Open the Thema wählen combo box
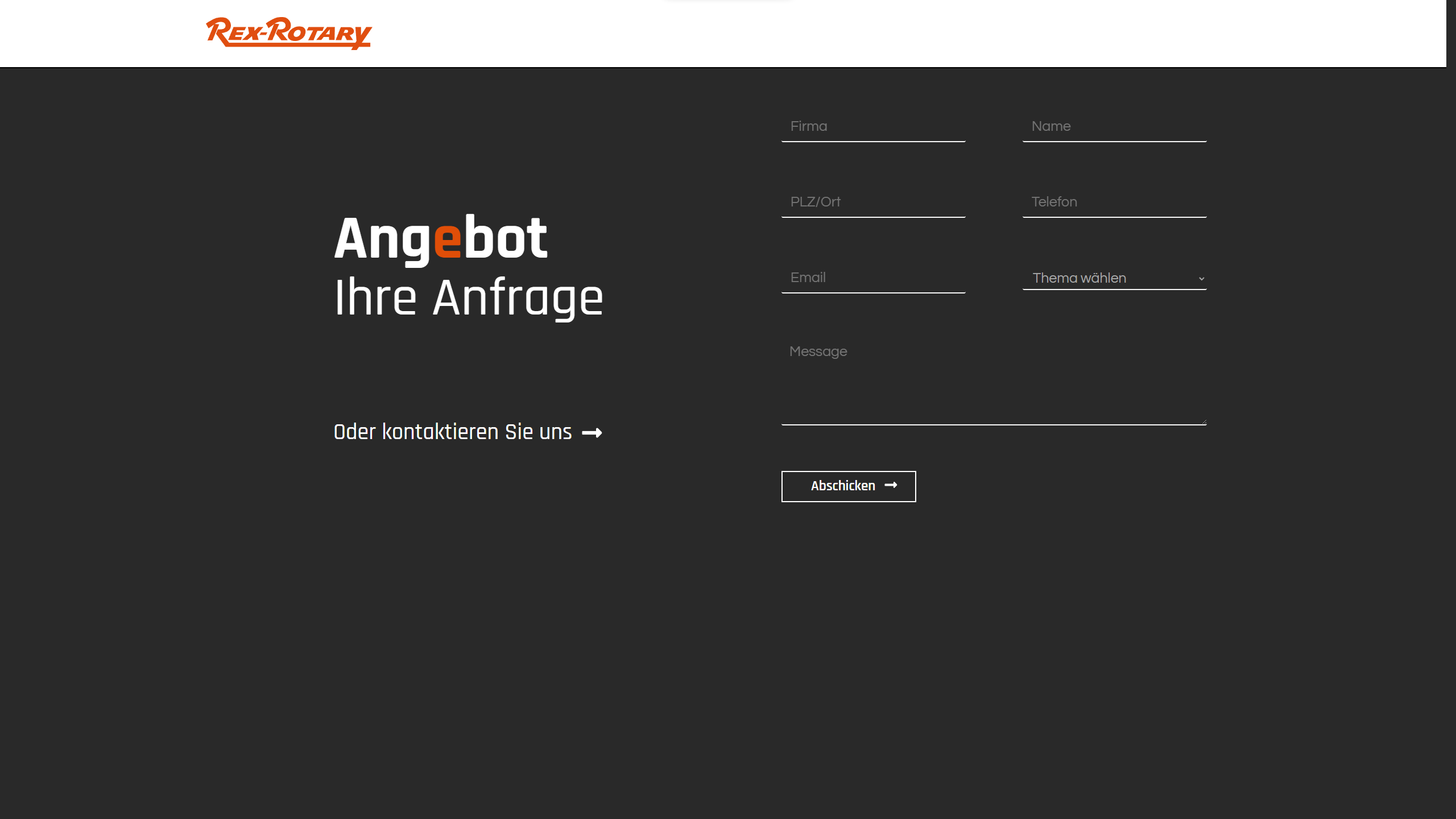 click(x=1114, y=278)
